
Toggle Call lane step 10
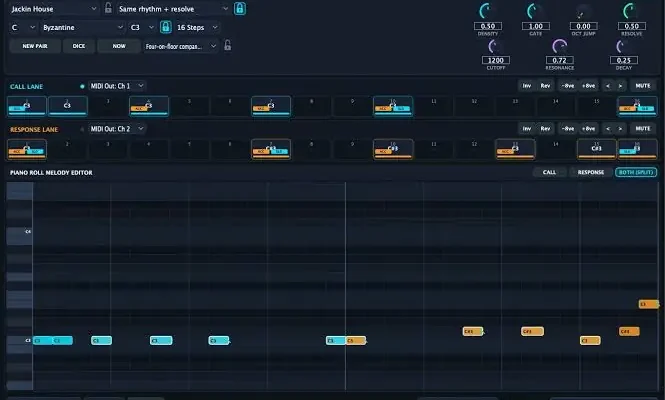(393, 106)
